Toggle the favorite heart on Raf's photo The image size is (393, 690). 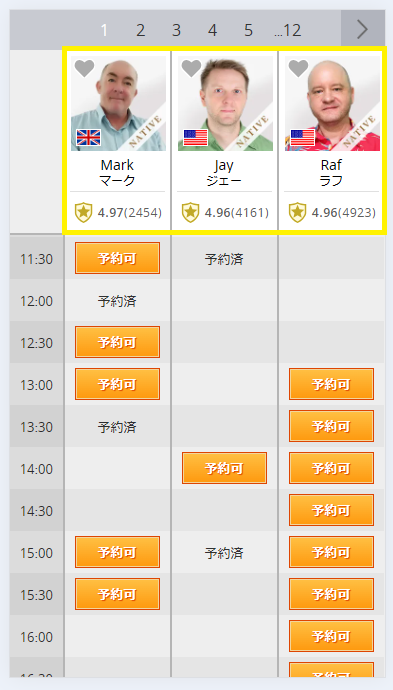(x=298, y=68)
